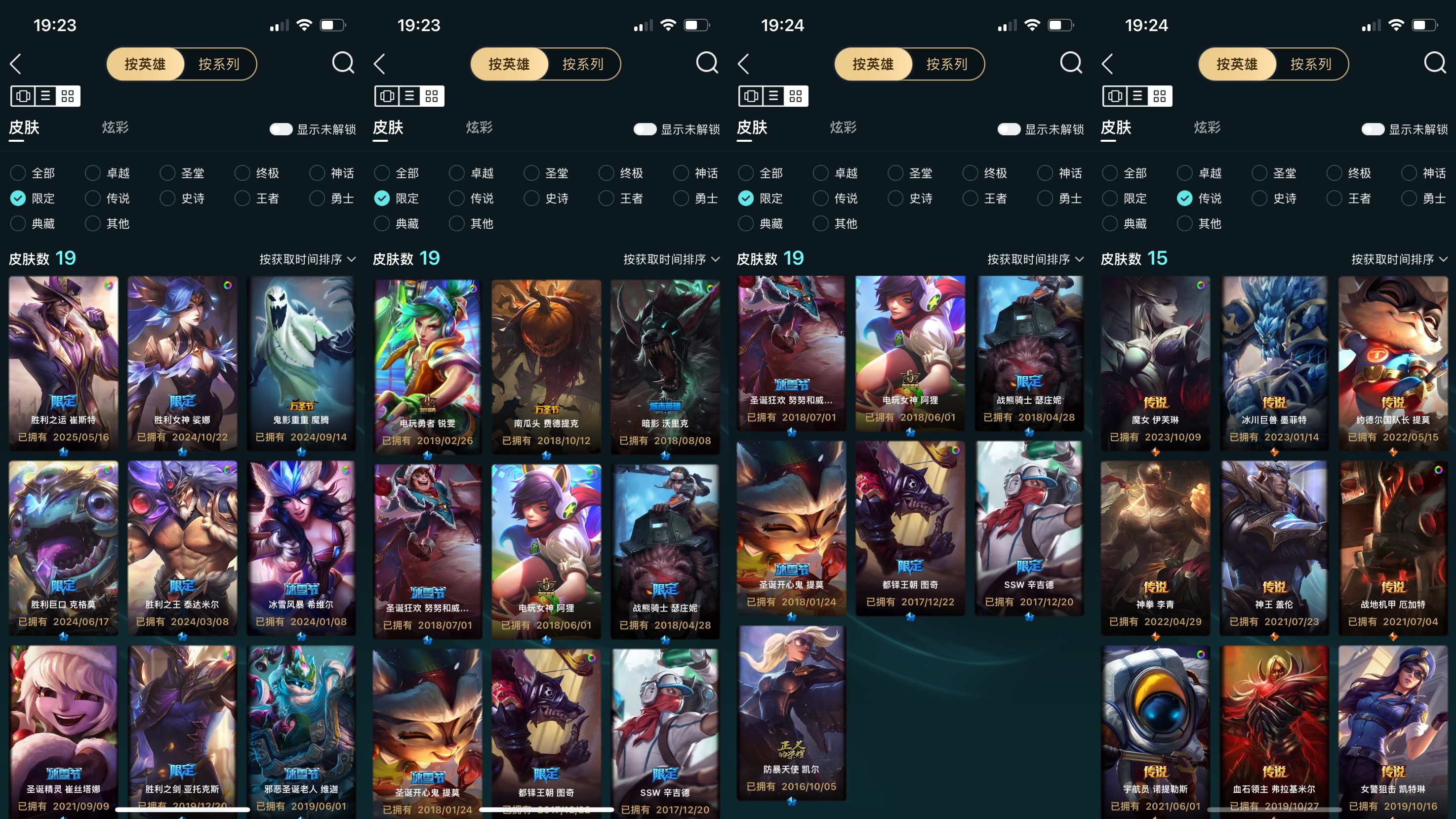This screenshot has width=1456, height=819.
Task: Open the 防暴天使 凯尔 skin card
Action: [791, 713]
